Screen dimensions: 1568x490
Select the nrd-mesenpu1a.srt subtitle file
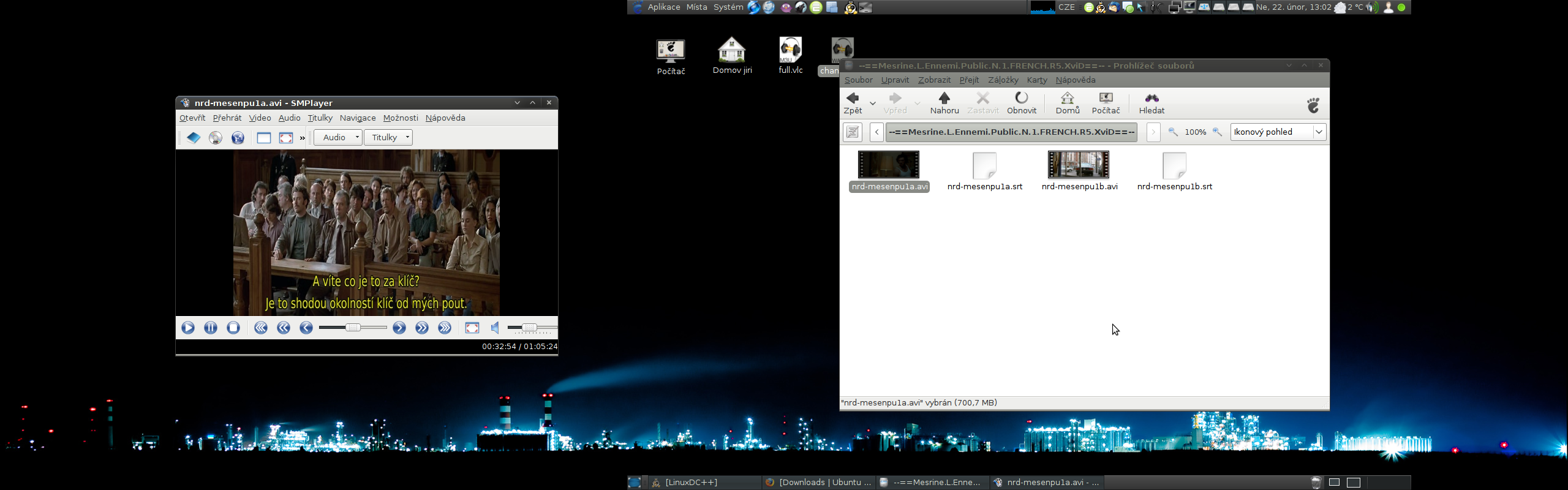click(985, 171)
